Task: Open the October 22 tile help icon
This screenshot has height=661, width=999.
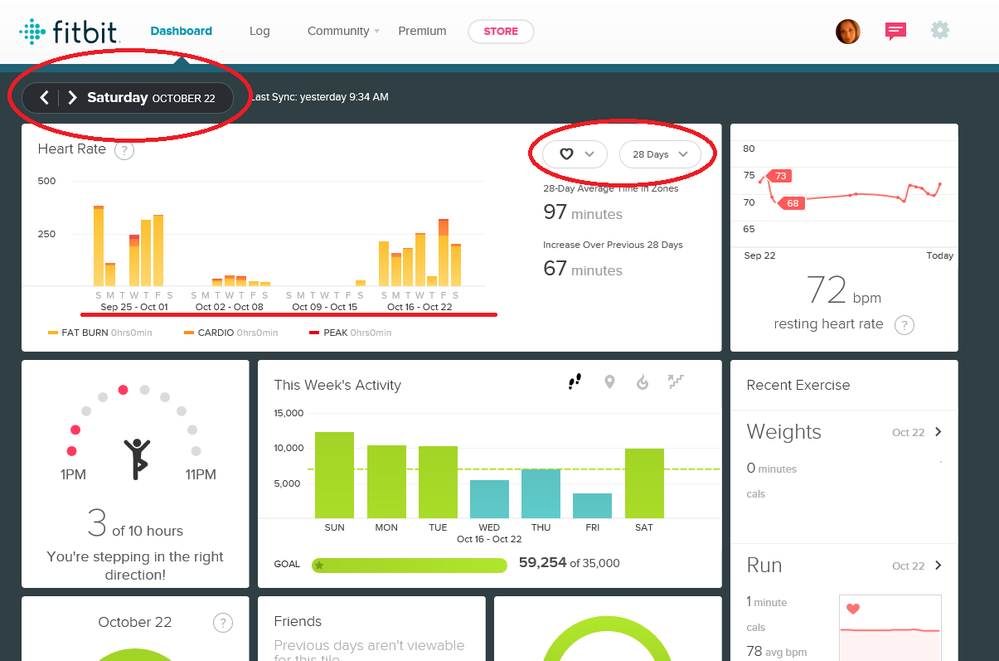Action: [x=222, y=623]
